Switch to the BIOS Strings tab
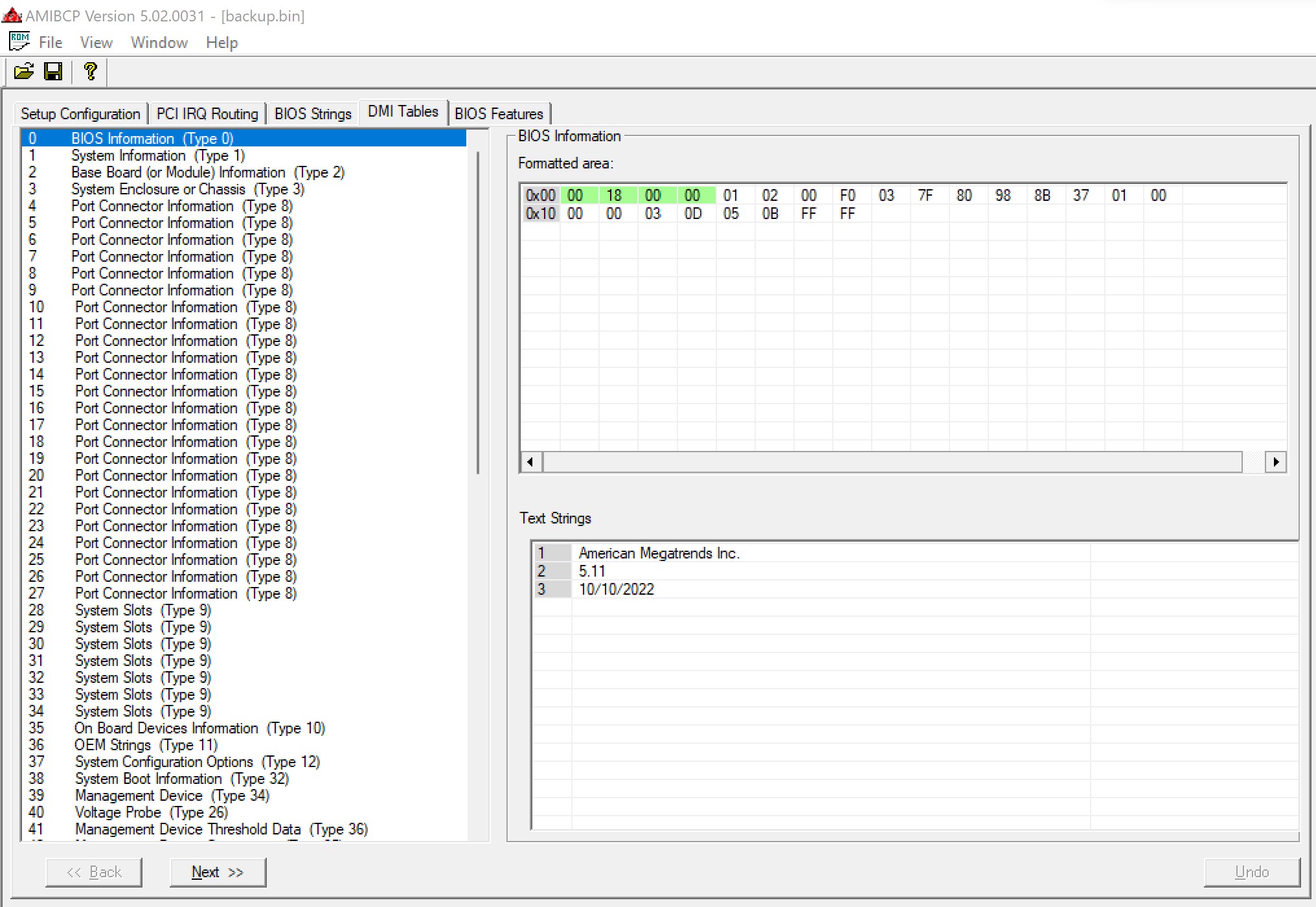The image size is (1316, 907). point(313,114)
